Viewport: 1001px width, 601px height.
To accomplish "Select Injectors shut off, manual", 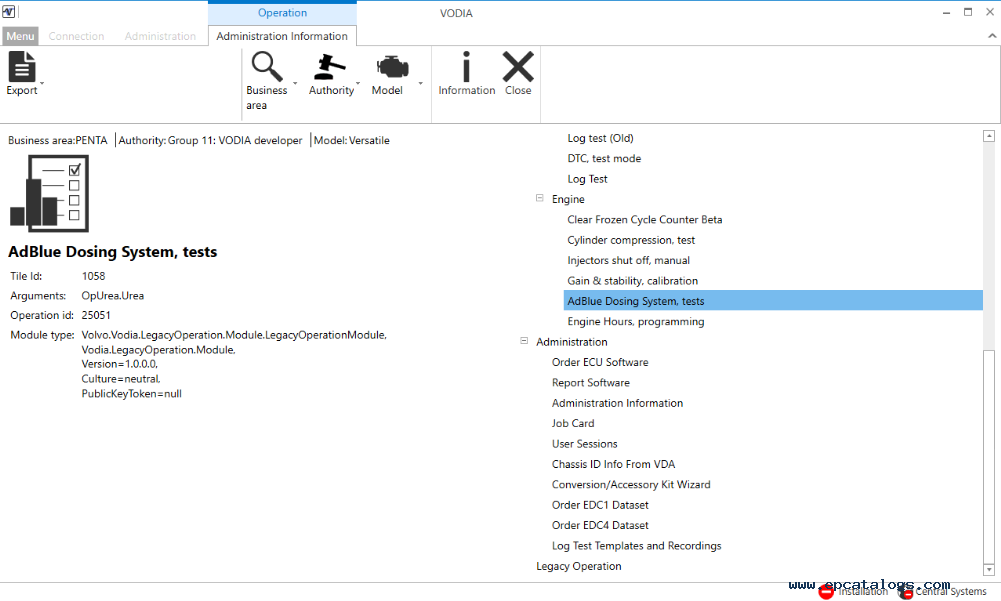I will (628, 261).
